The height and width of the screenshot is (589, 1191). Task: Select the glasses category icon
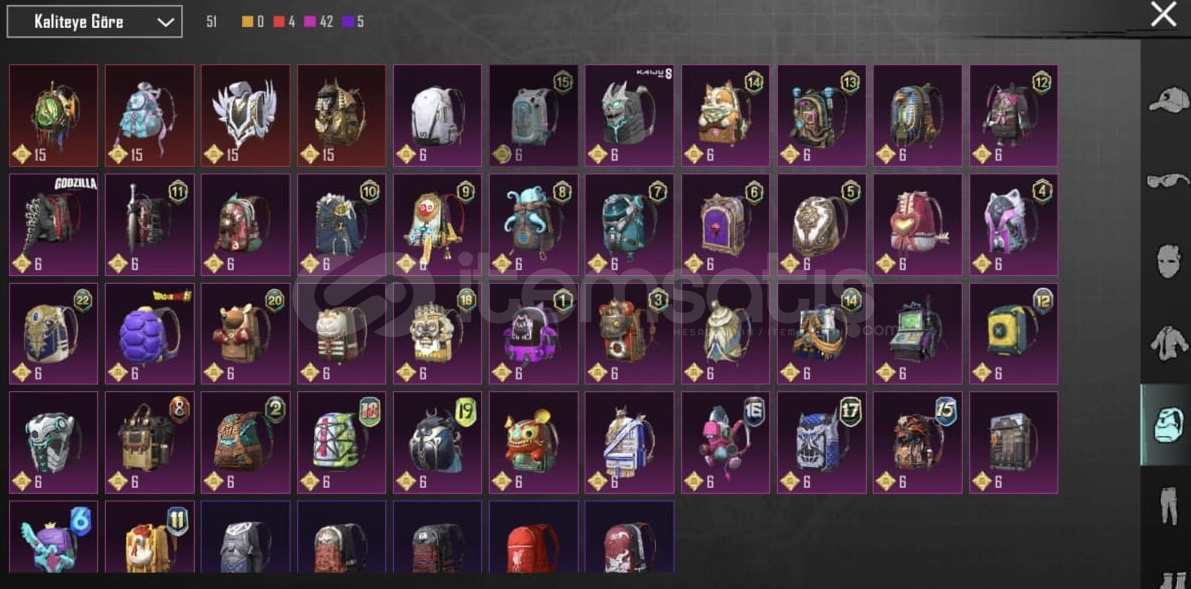1168,182
